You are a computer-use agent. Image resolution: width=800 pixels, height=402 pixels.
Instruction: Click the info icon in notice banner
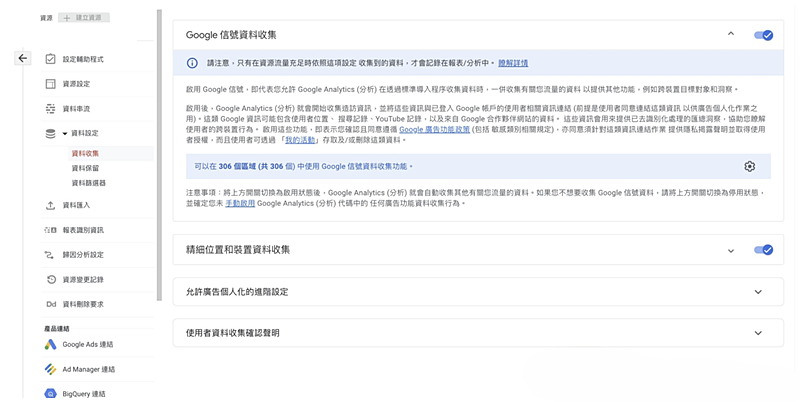(192, 63)
